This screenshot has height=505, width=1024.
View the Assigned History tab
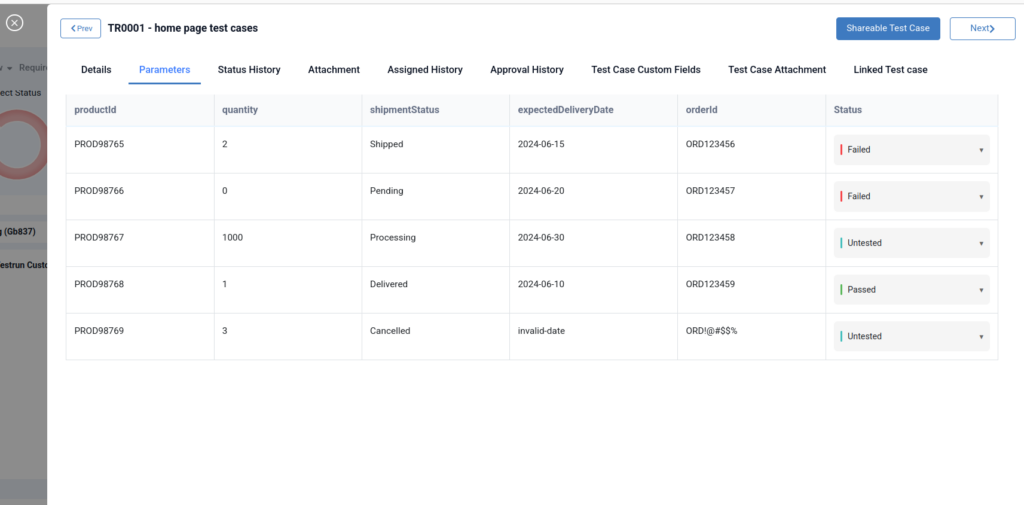click(425, 70)
